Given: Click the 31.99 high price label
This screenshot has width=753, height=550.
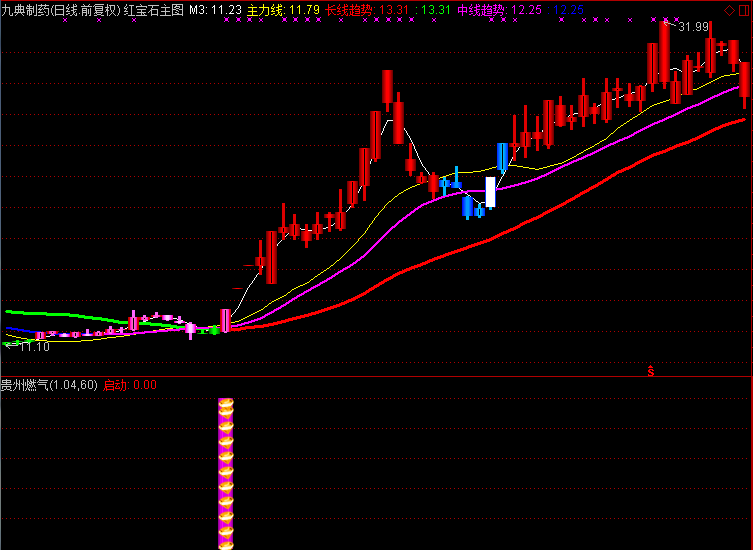Looking at the screenshot, I should (x=693, y=27).
